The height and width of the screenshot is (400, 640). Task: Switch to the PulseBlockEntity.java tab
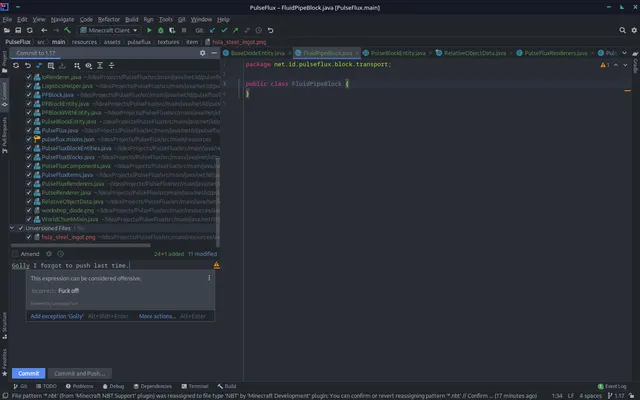[x=398, y=53]
